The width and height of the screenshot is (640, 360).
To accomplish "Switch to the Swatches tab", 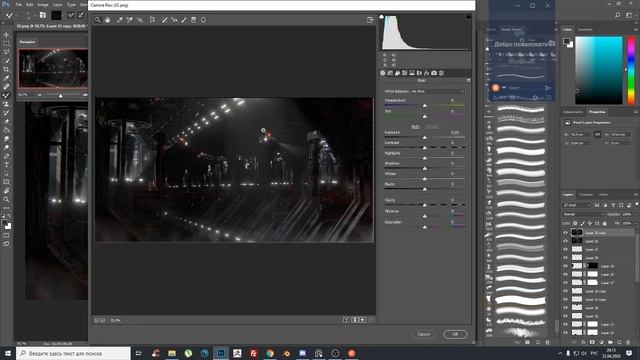I will click(585, 30).
